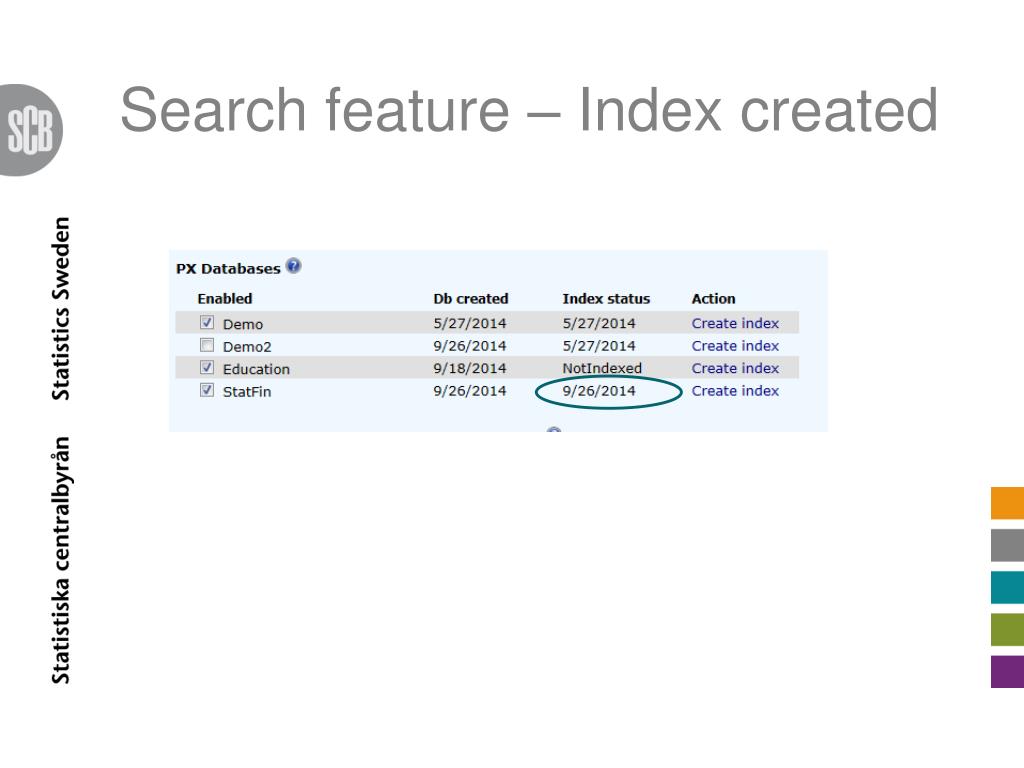Click Create index for Demo2
The height and width of the screenshot is (768, 1024).
(735, 346)
